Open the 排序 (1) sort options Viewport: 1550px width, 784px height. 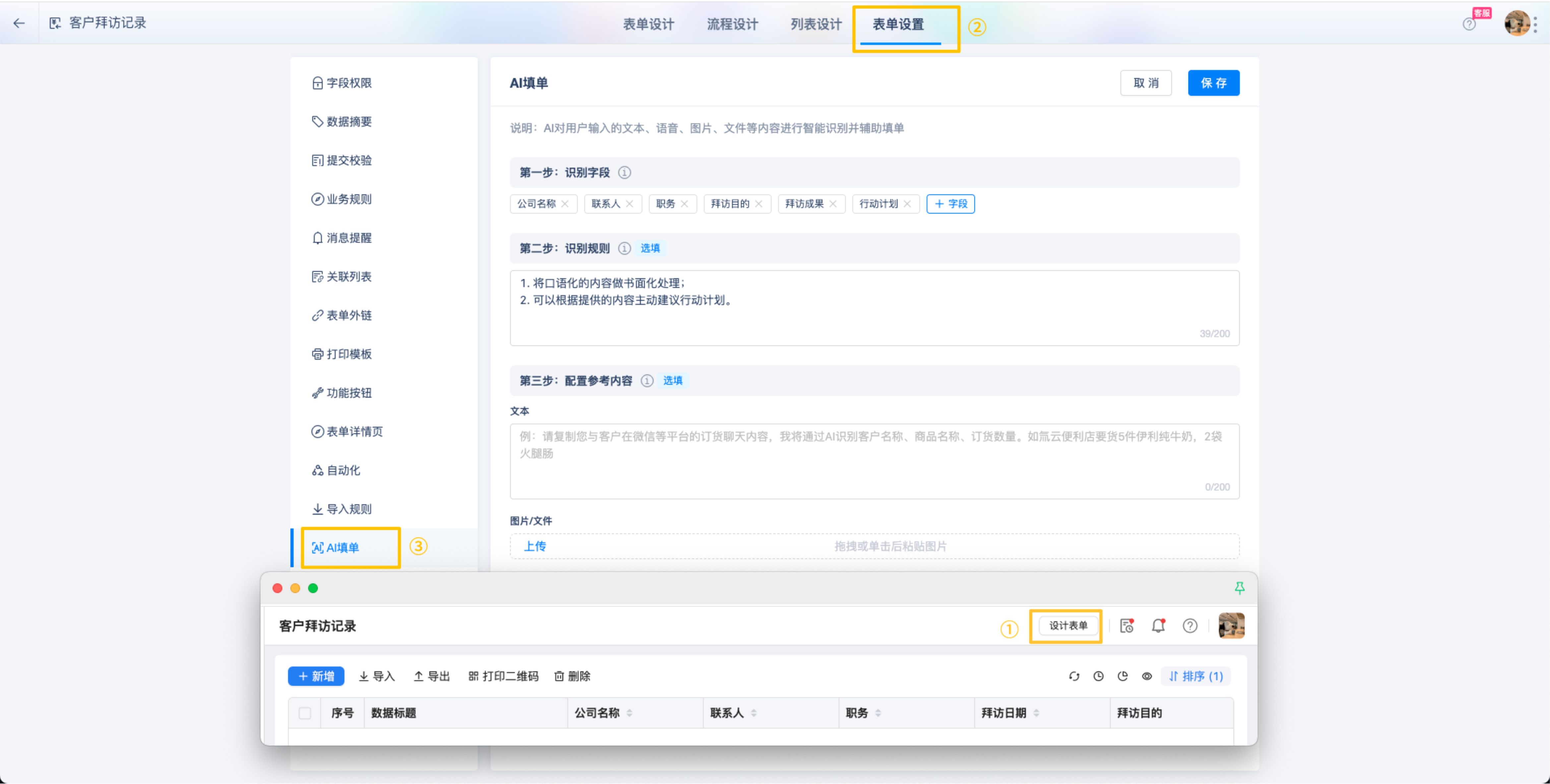[1196, 676]
